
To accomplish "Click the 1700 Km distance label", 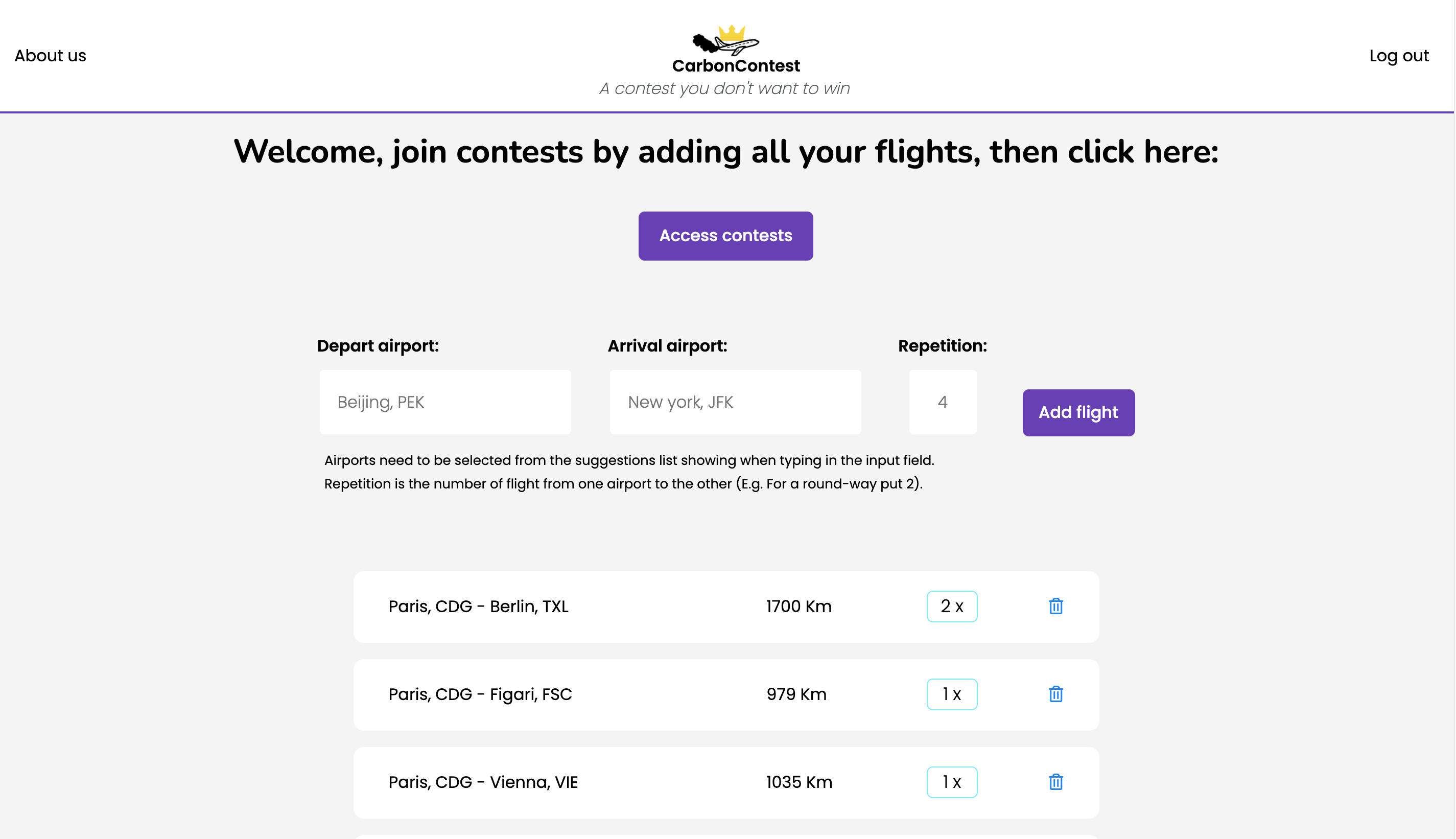I will point(799,606).
